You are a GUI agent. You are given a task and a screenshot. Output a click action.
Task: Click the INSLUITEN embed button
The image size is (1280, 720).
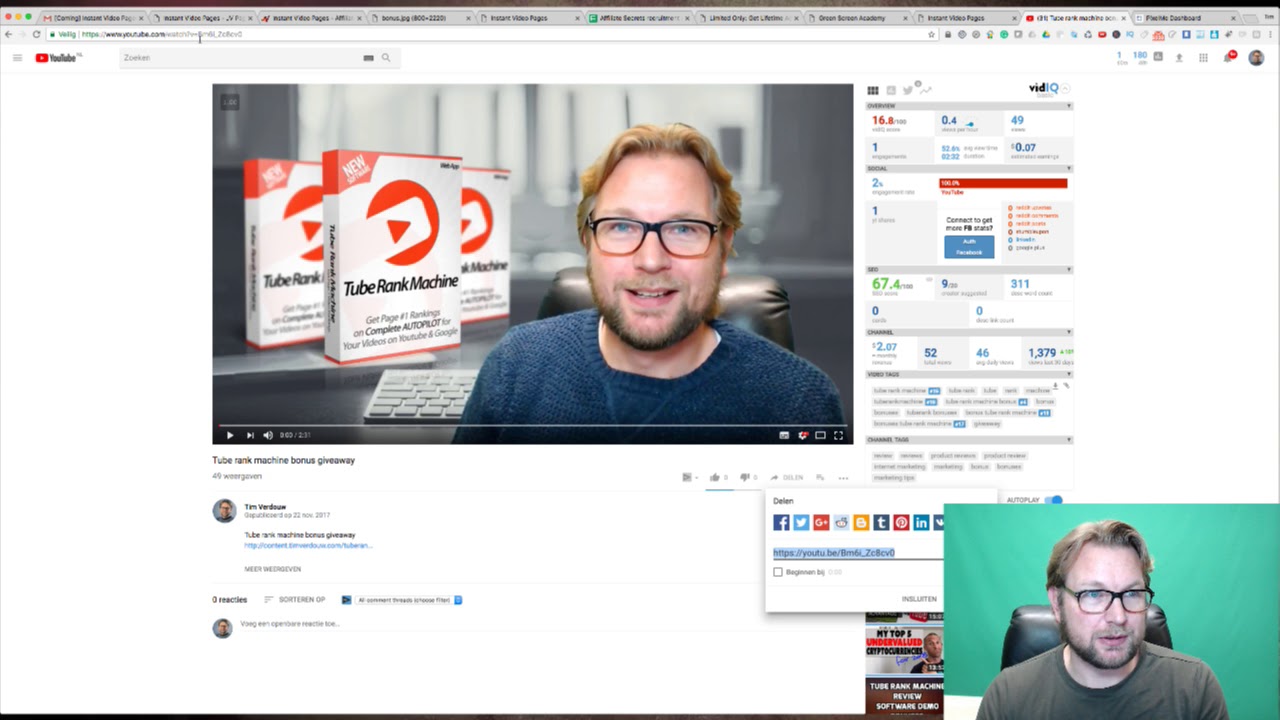[x=919, y=599]
